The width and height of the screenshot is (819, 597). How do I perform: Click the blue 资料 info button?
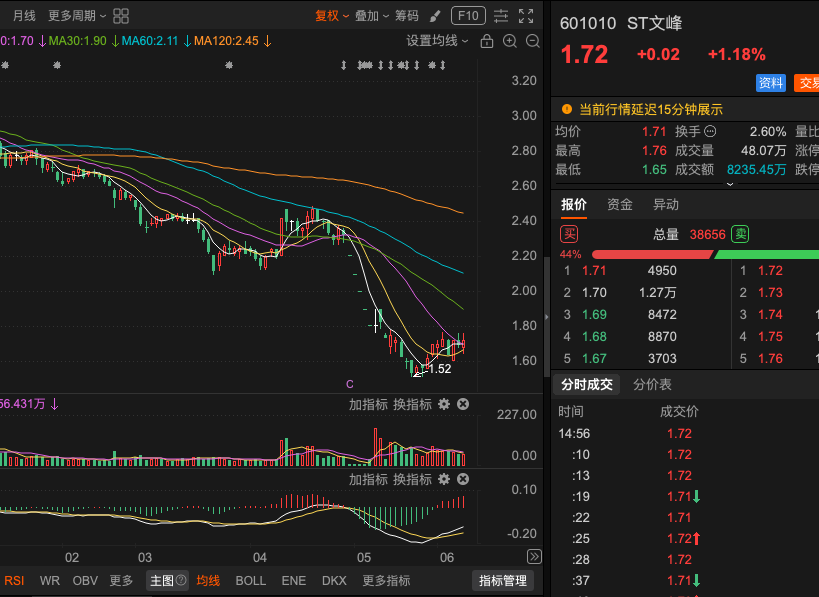[x=771, y=83]
